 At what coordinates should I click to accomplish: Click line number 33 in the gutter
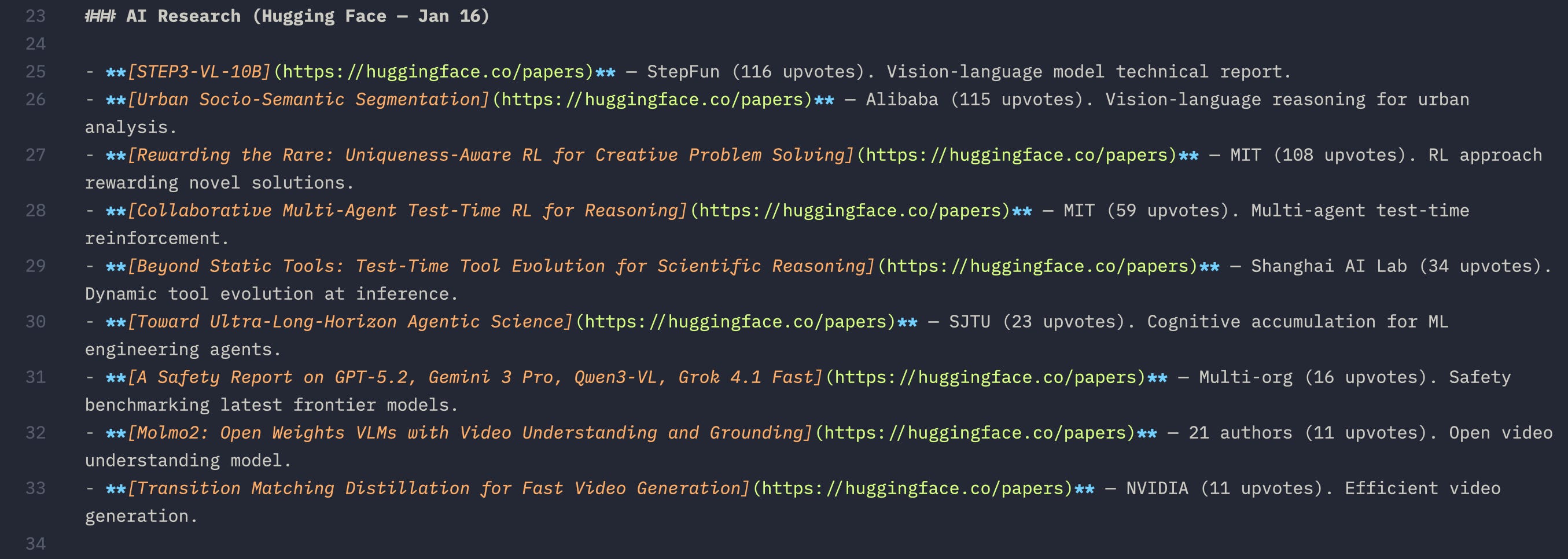tap(35, 488)
